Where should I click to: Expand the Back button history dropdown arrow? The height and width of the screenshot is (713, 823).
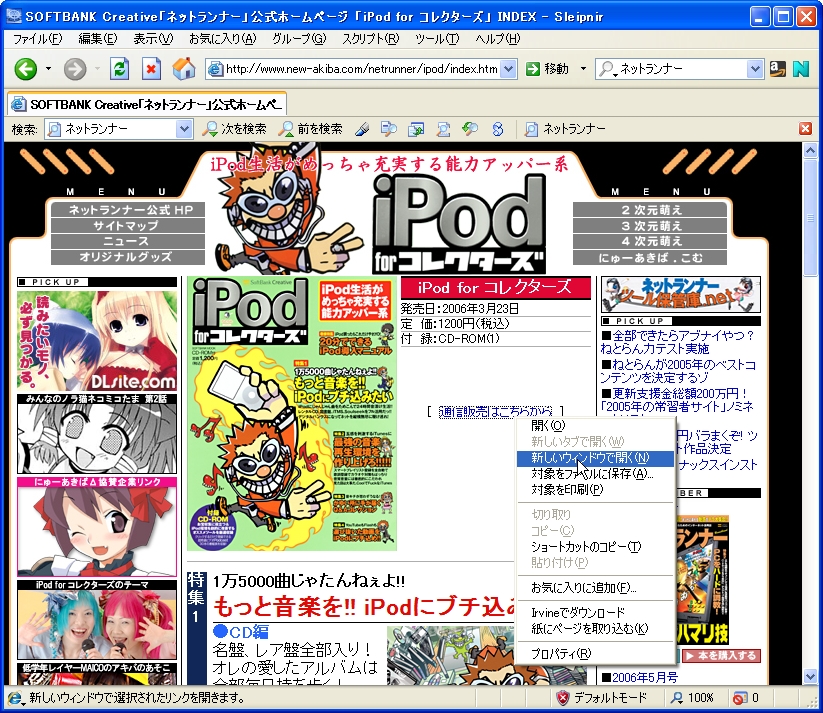click(48, 69)
